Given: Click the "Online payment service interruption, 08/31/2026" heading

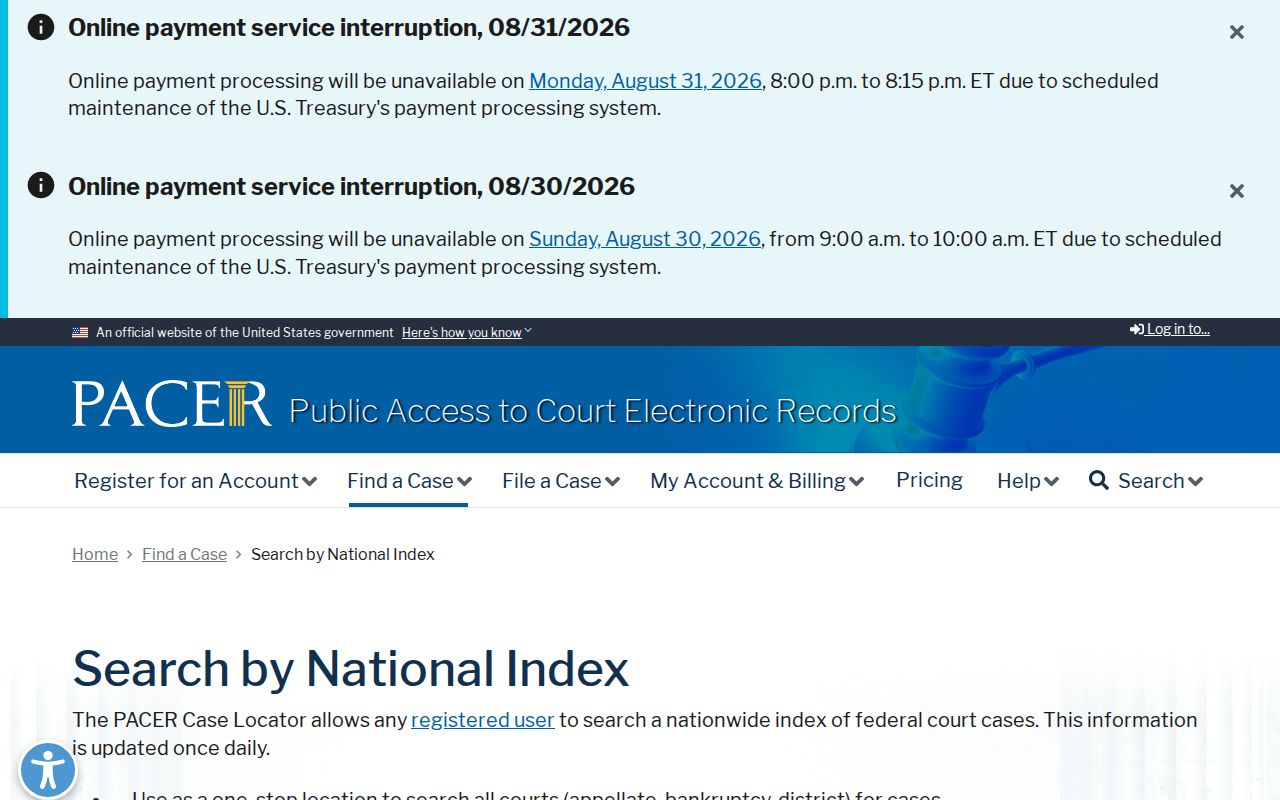Looking at the screenshot, I should click(x=349, y=27).
